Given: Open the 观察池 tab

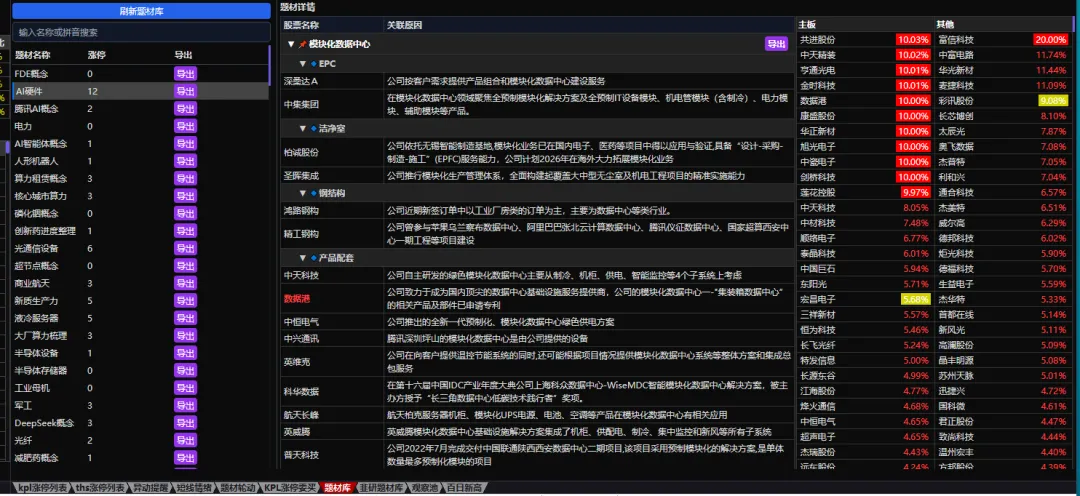Looking at the screenshot, I should (x=424, y=488).
